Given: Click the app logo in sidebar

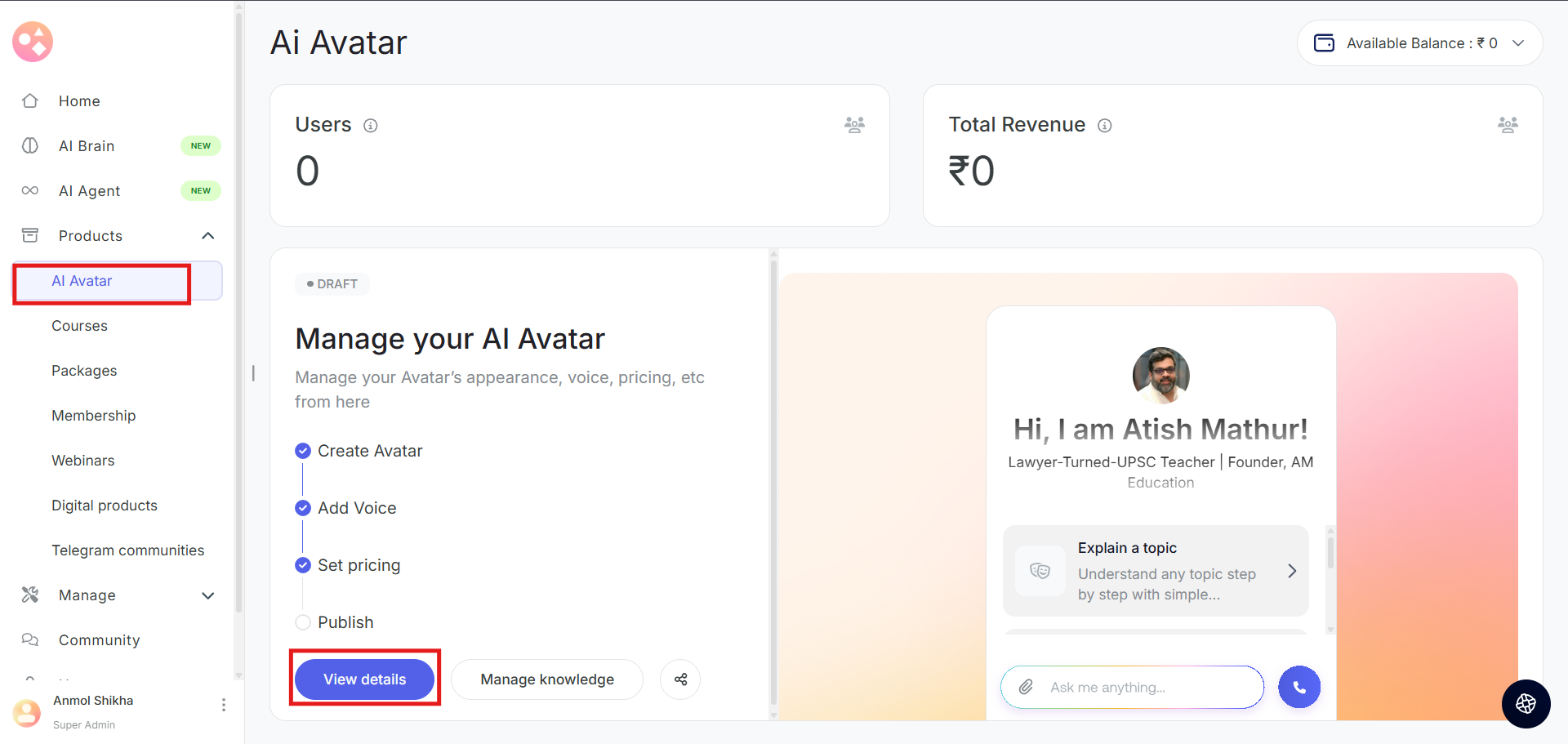Looking at the screenshot, I should pos(33,42).
